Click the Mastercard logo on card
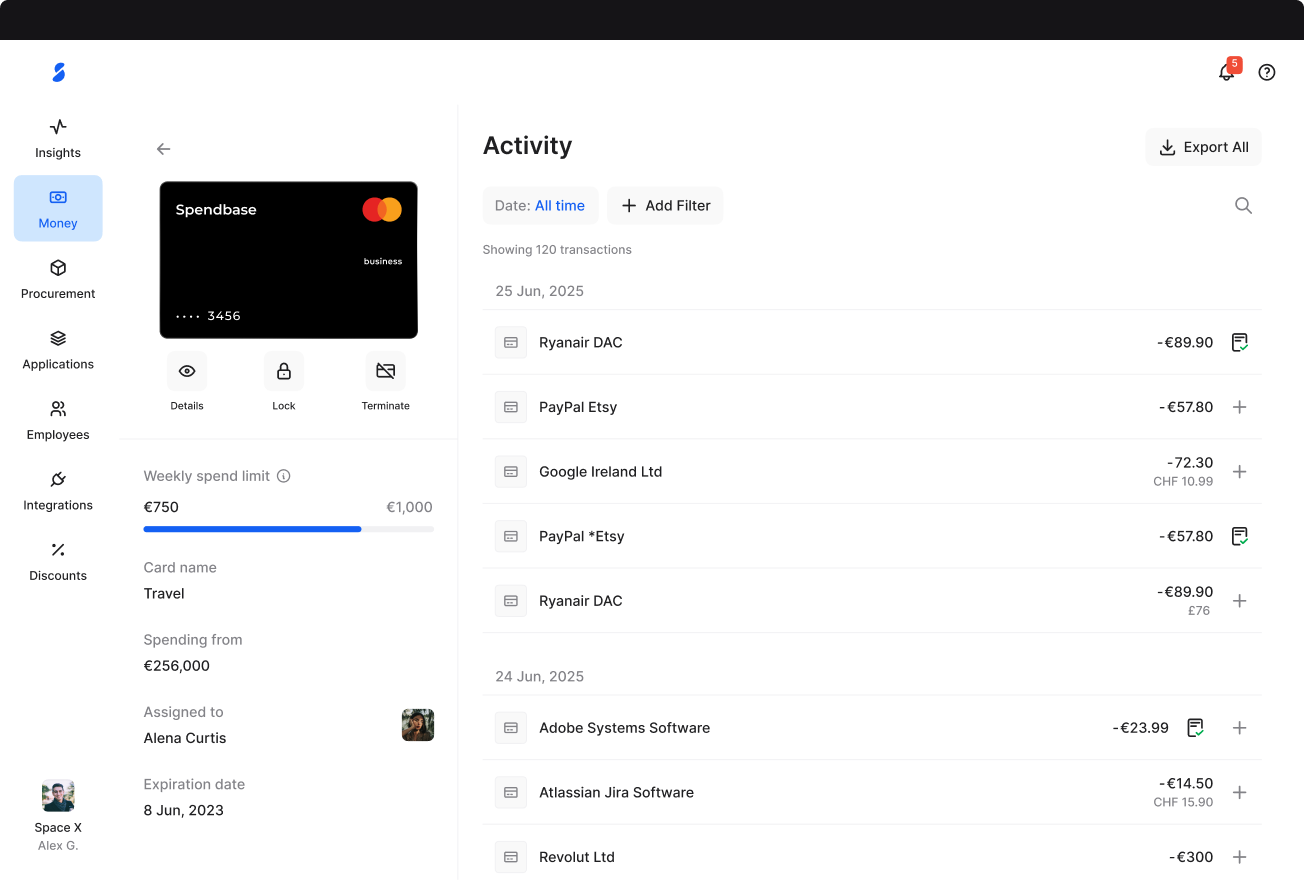The height and width of the screenshot is (882, 1304). [382, 210]
